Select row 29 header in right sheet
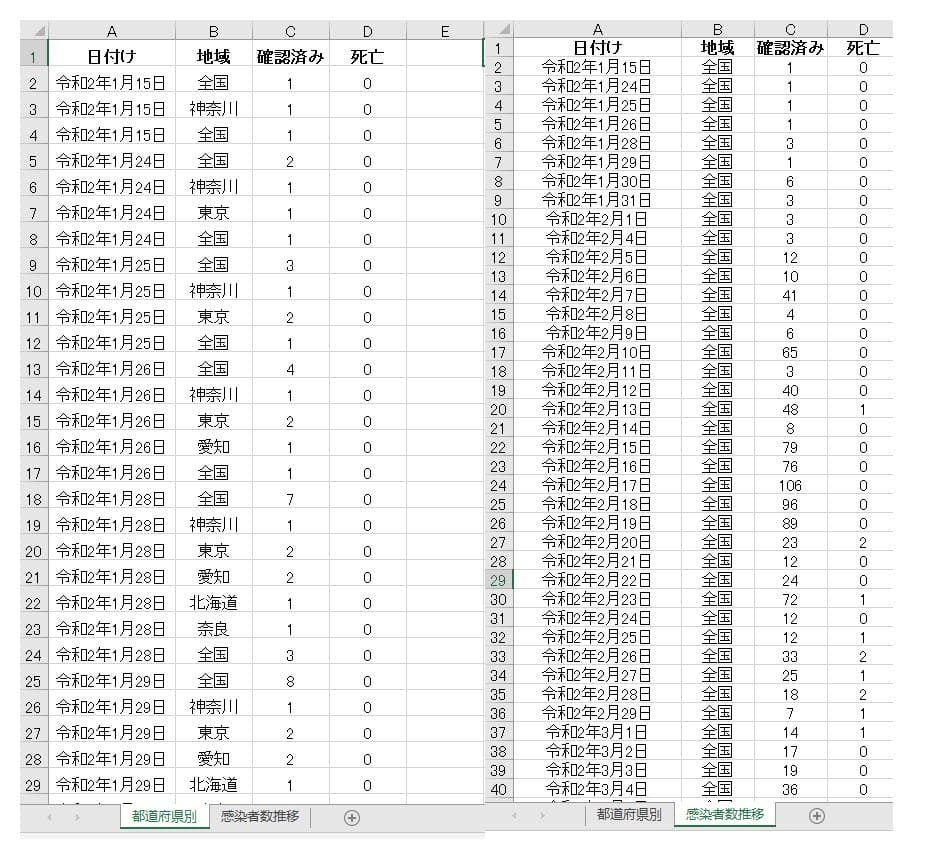The height and width of the screenshot is (859, 933). 499,580
